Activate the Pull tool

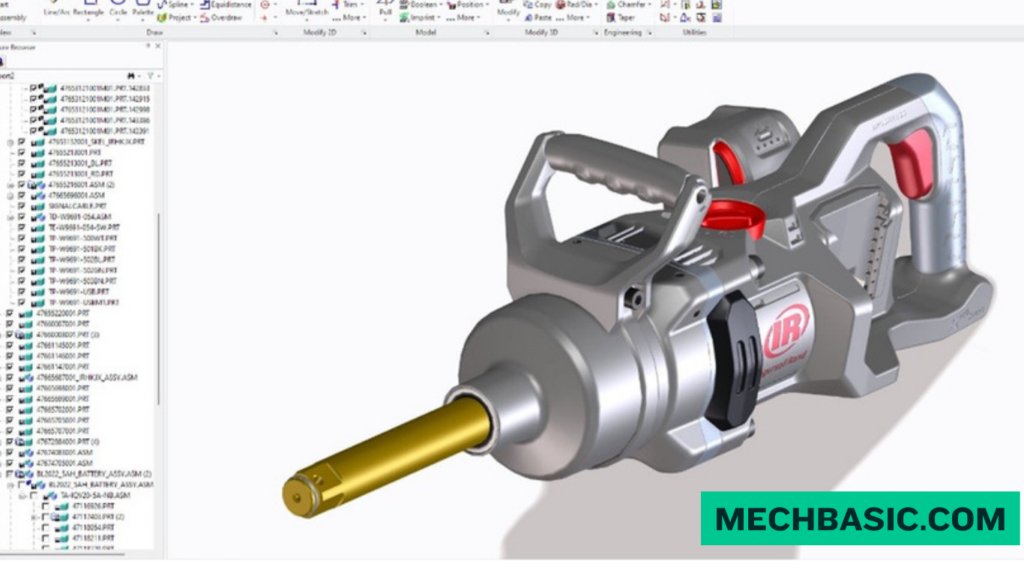tap(385, 8)
